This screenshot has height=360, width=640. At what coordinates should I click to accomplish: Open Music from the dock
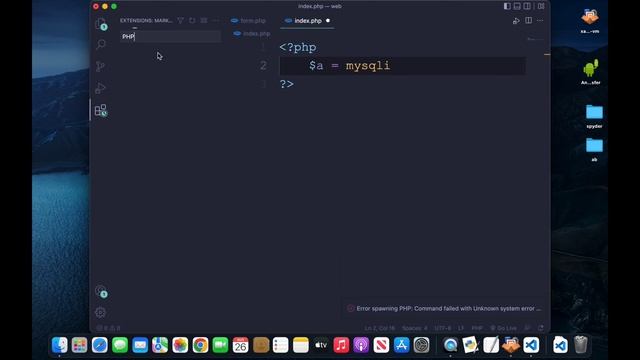click(x=341, y=345)
